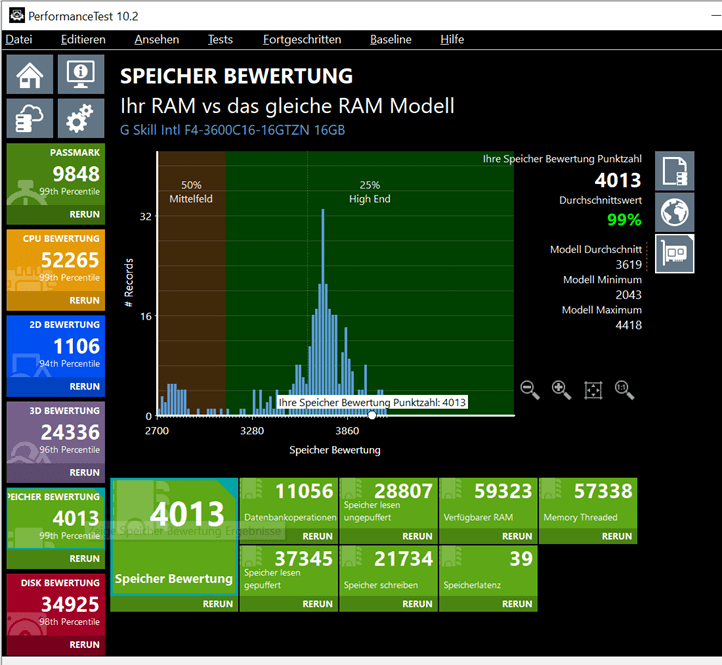The height and width of the screenshot is (665, 722).
Task: Click the white score marker on chart axis
Action: [x=372, y=415]
